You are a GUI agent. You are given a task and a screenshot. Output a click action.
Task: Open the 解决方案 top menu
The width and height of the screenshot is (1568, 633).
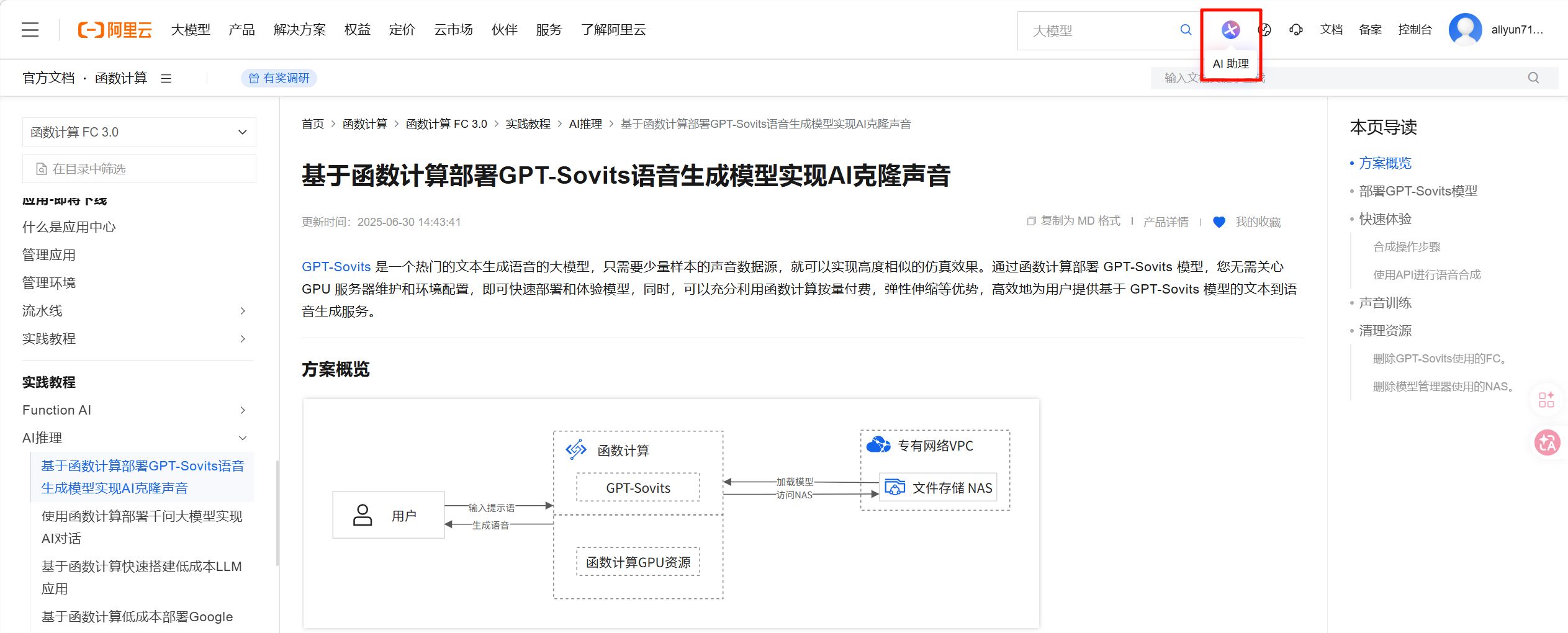coord(299,30)
